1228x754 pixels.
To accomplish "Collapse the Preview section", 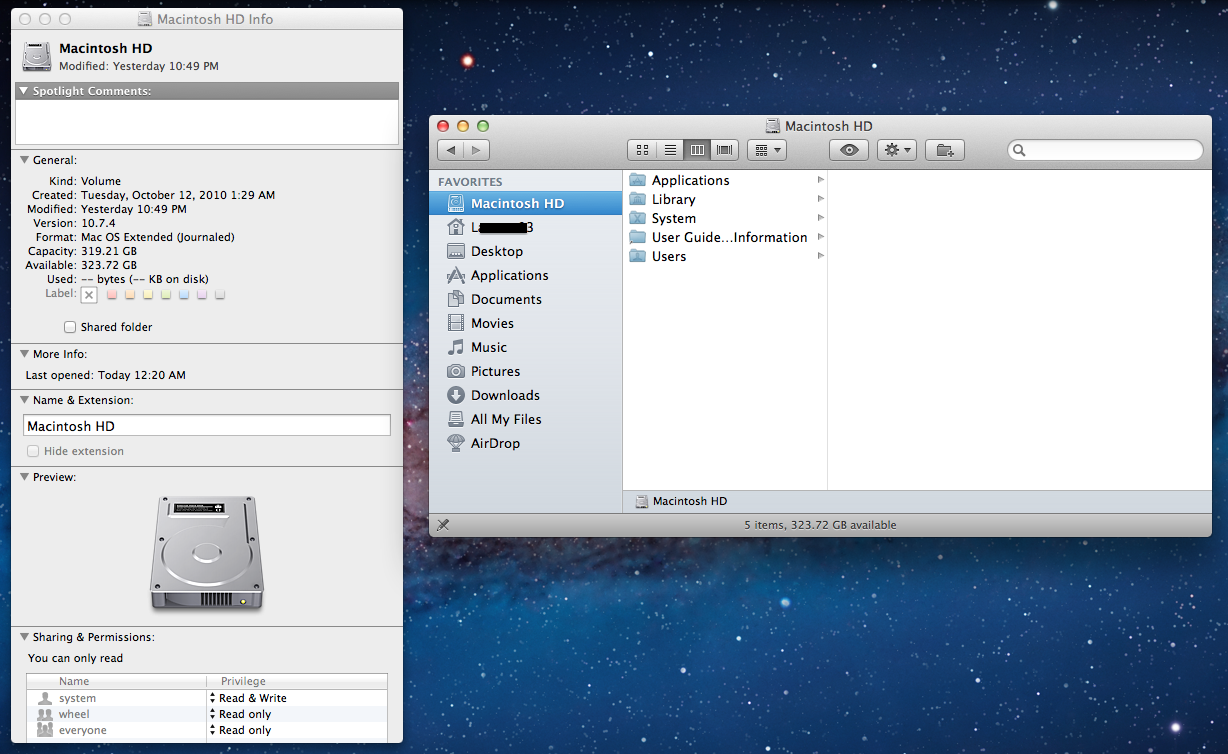I will coord(24,477).
